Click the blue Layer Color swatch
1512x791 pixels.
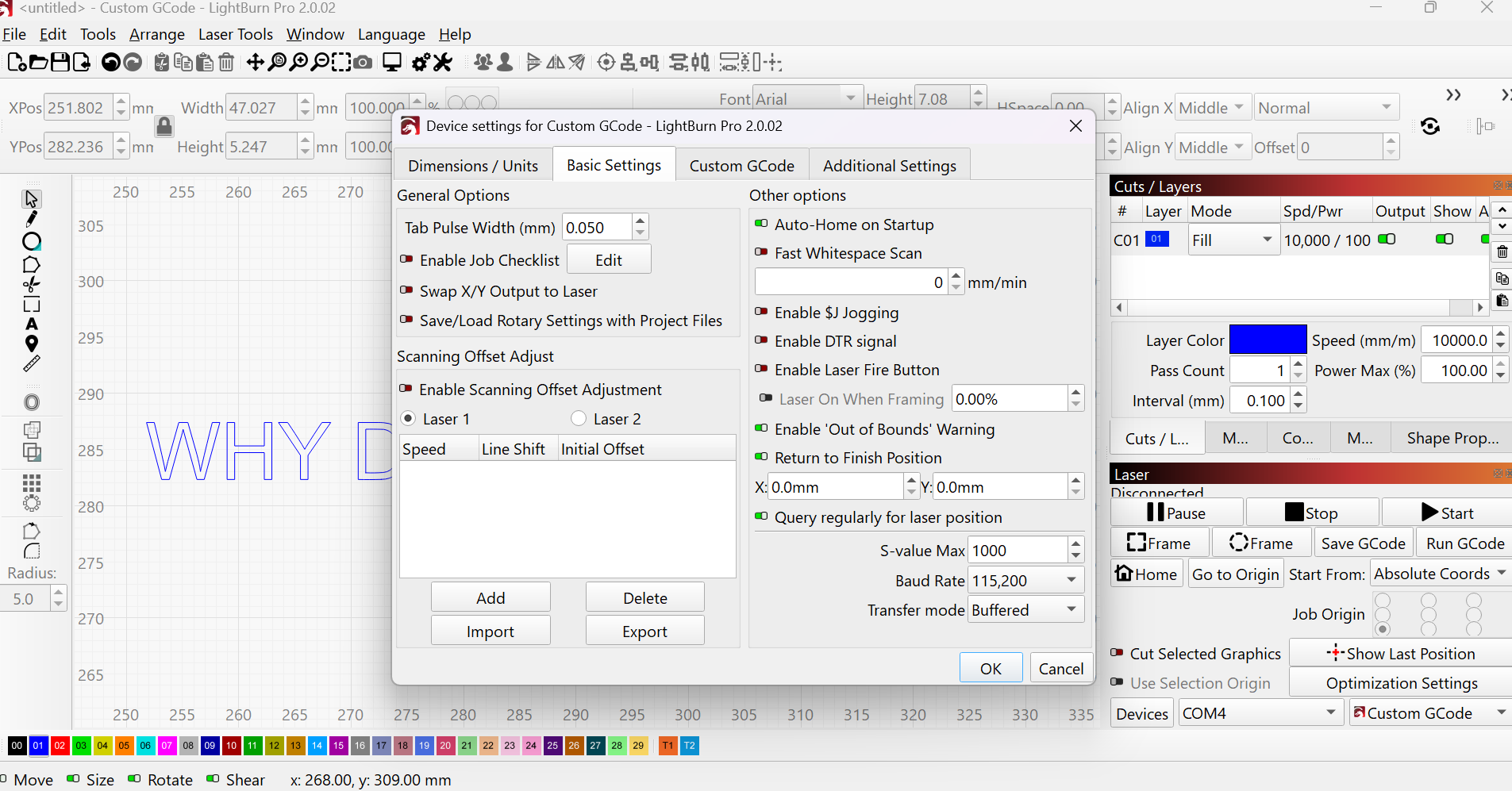tap(1268, 340)
